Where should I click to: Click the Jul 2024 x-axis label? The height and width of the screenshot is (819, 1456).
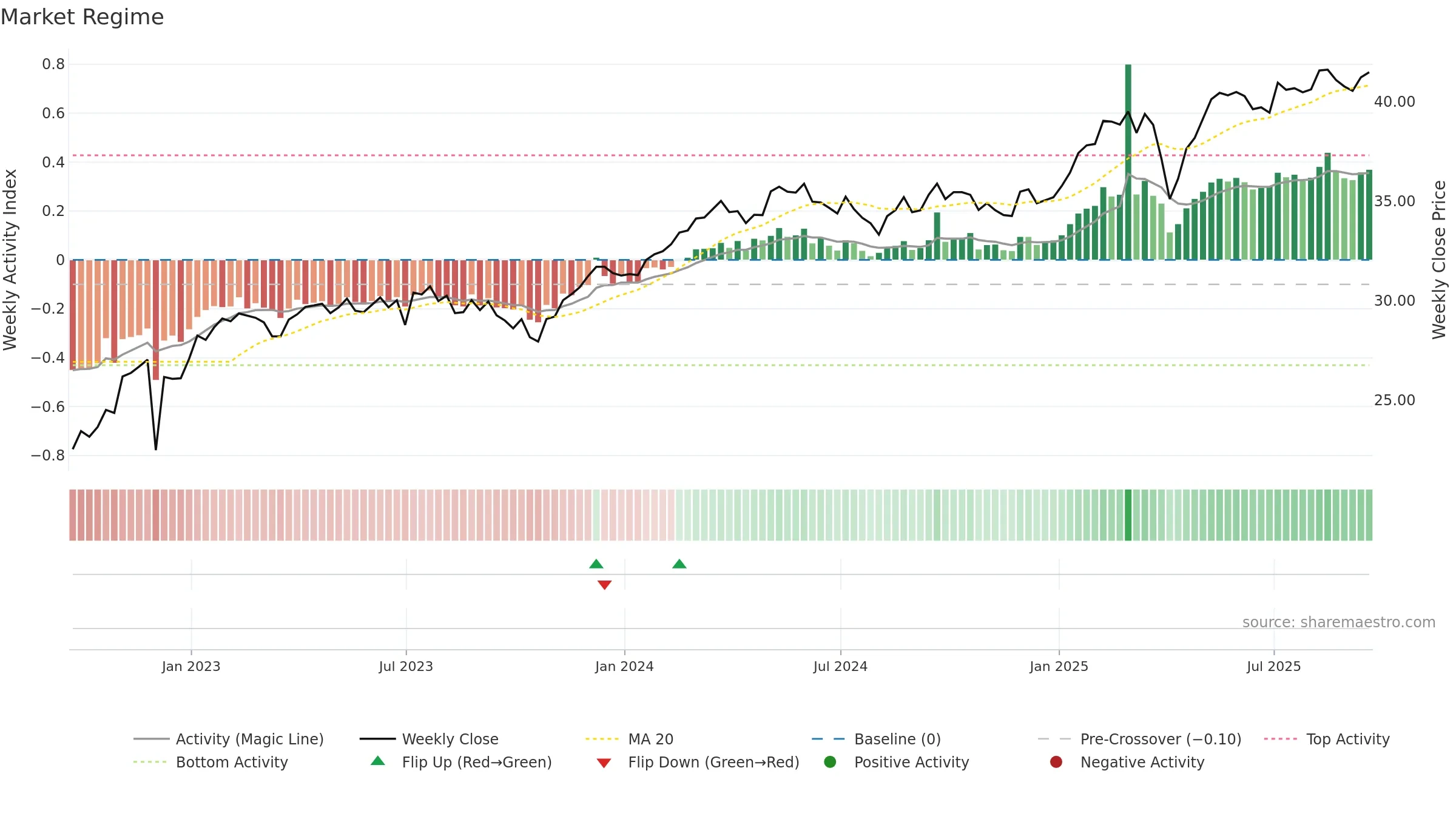tap(840, 666)
